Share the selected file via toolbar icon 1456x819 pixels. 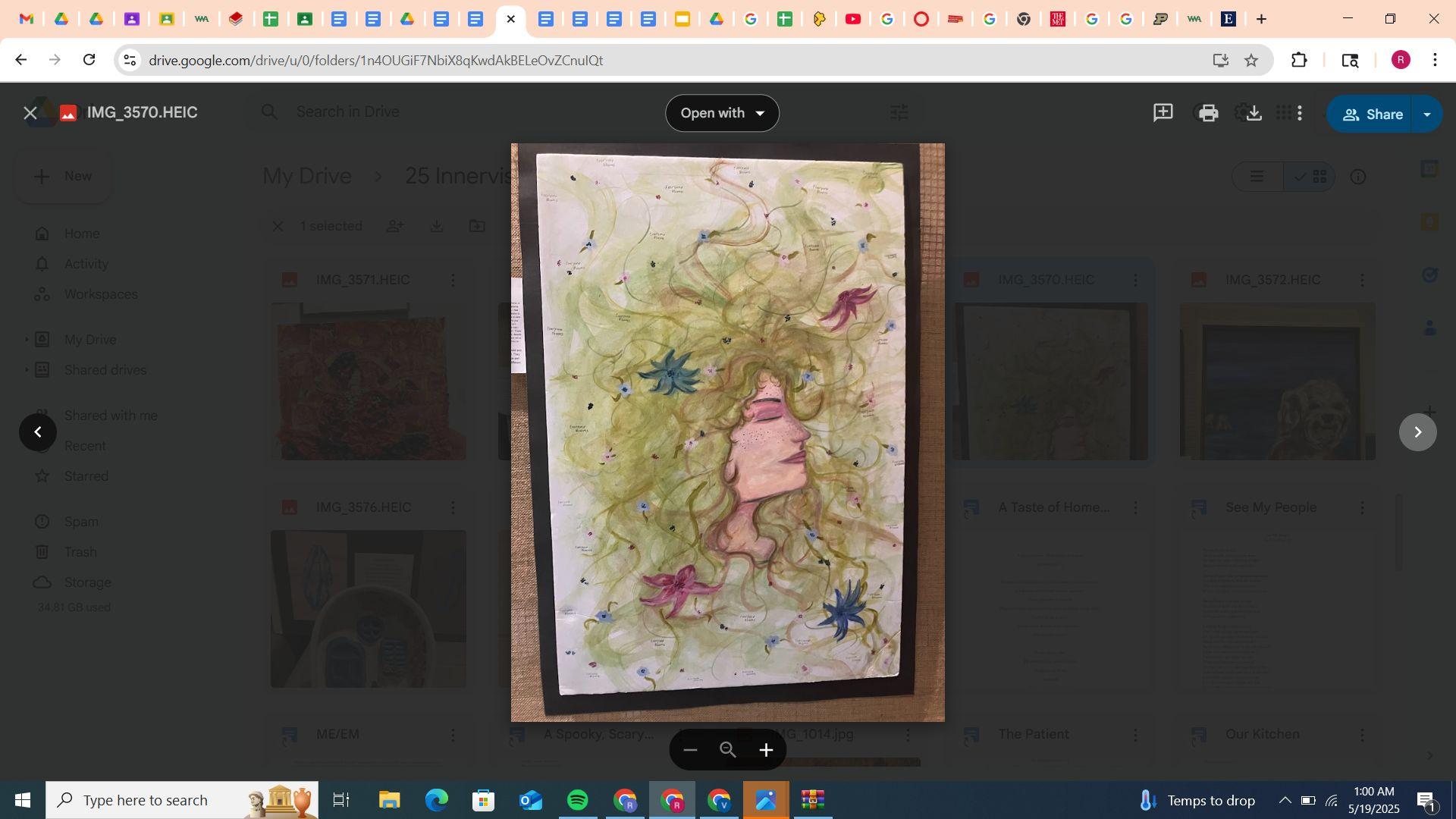pyautogui.click(x=395, y=226)
